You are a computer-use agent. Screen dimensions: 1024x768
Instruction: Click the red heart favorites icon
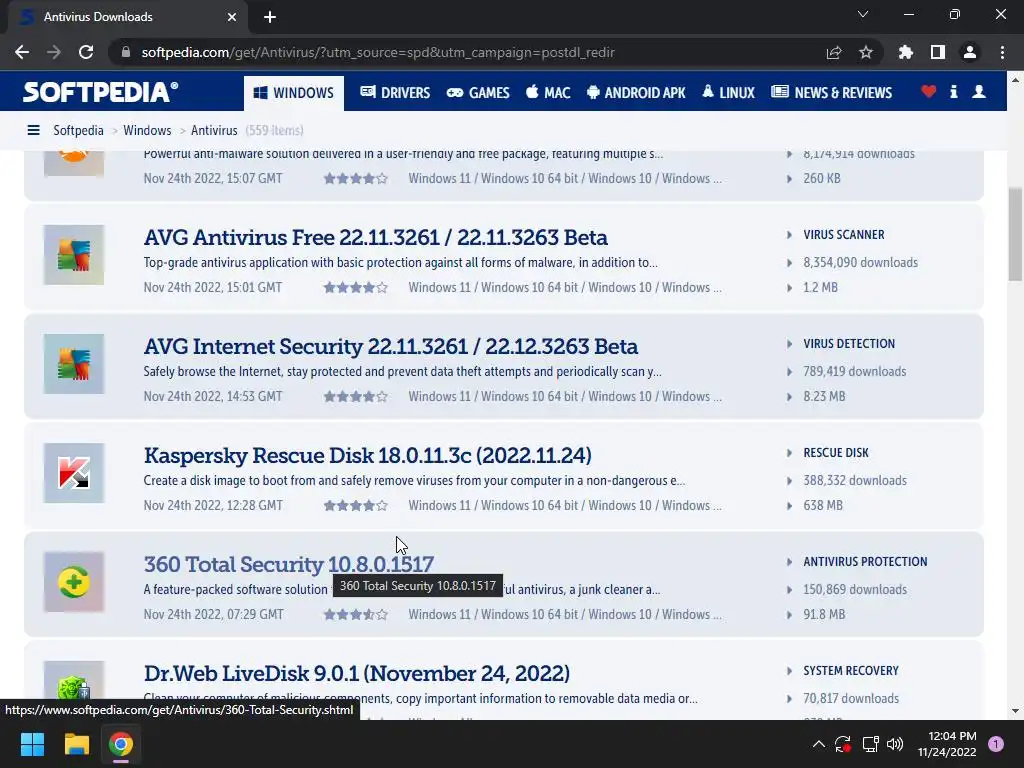pyautogui.click(x=929, y=91)
